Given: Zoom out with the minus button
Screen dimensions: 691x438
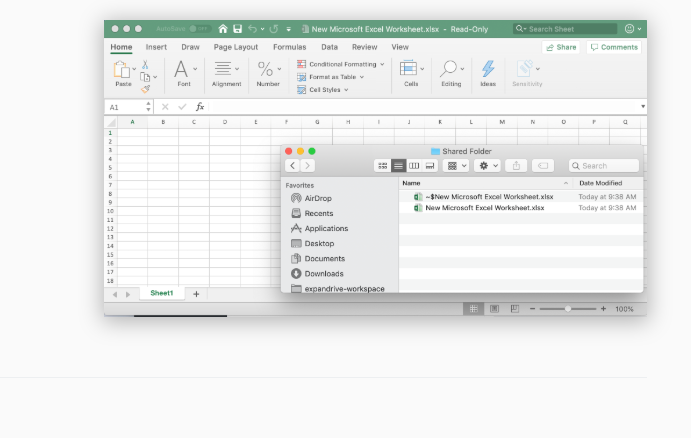Looking at the screenshot, I should click(532, 309).
